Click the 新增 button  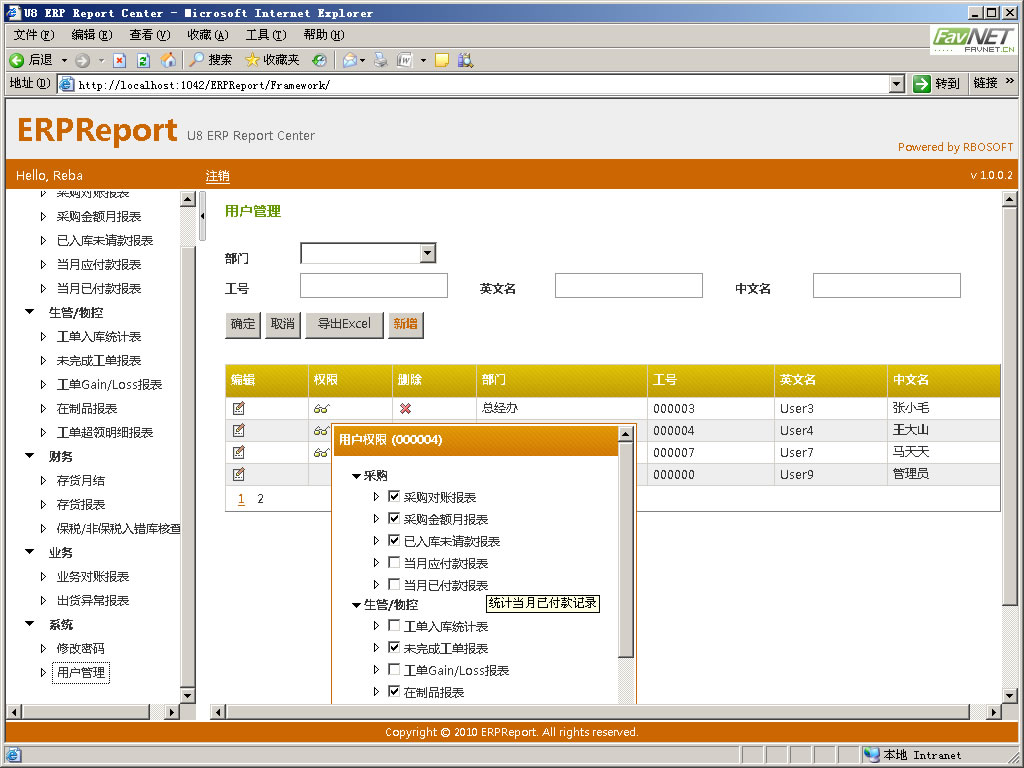pyautogui.click(x=406, y=325)
